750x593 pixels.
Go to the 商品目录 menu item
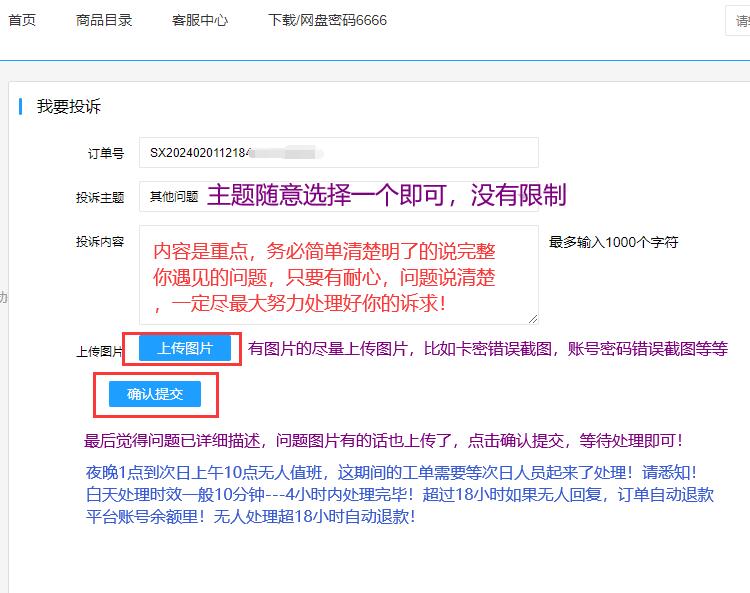[x=104, y=20]
